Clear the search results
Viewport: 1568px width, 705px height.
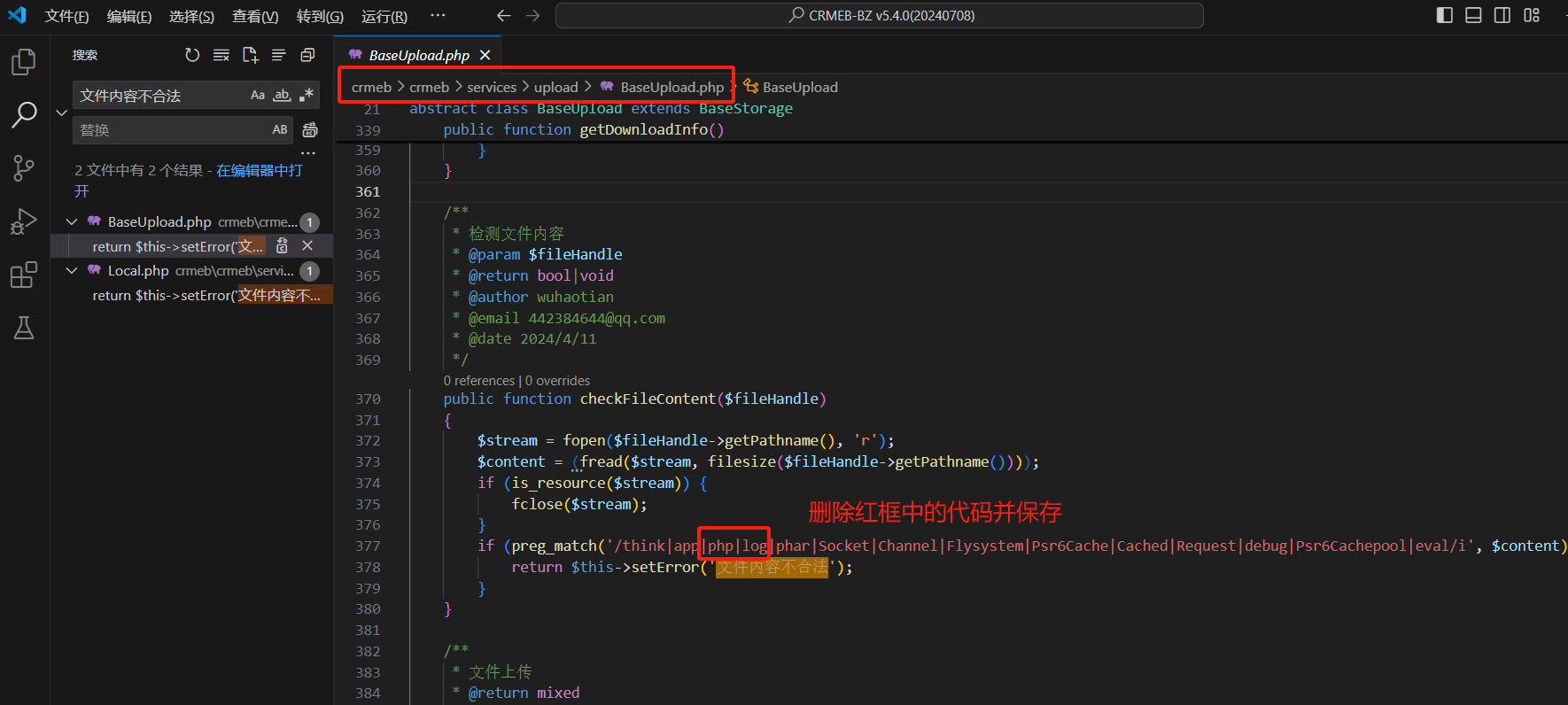tap(221, 55)
